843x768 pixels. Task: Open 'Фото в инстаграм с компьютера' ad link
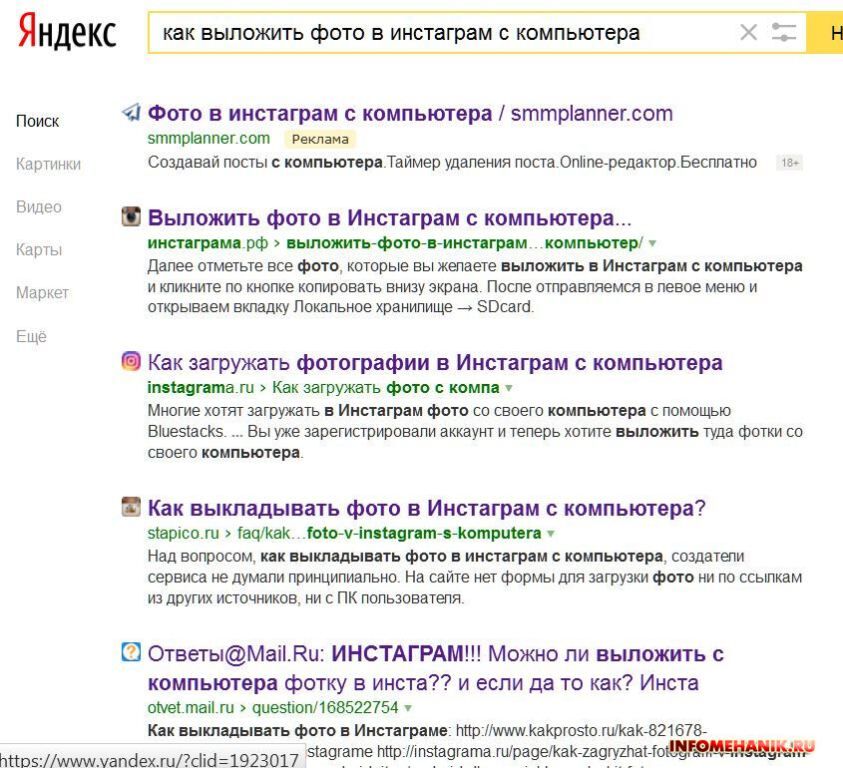(320, 113)
